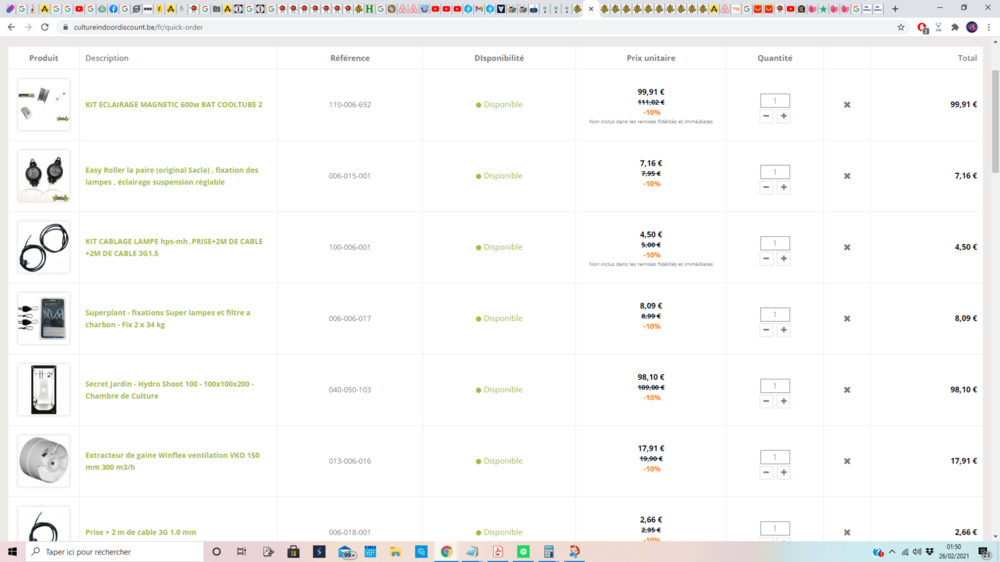
Task: Increase quantity of Secret Jardin Hydro Shoot
Action: tap(784, 401)
